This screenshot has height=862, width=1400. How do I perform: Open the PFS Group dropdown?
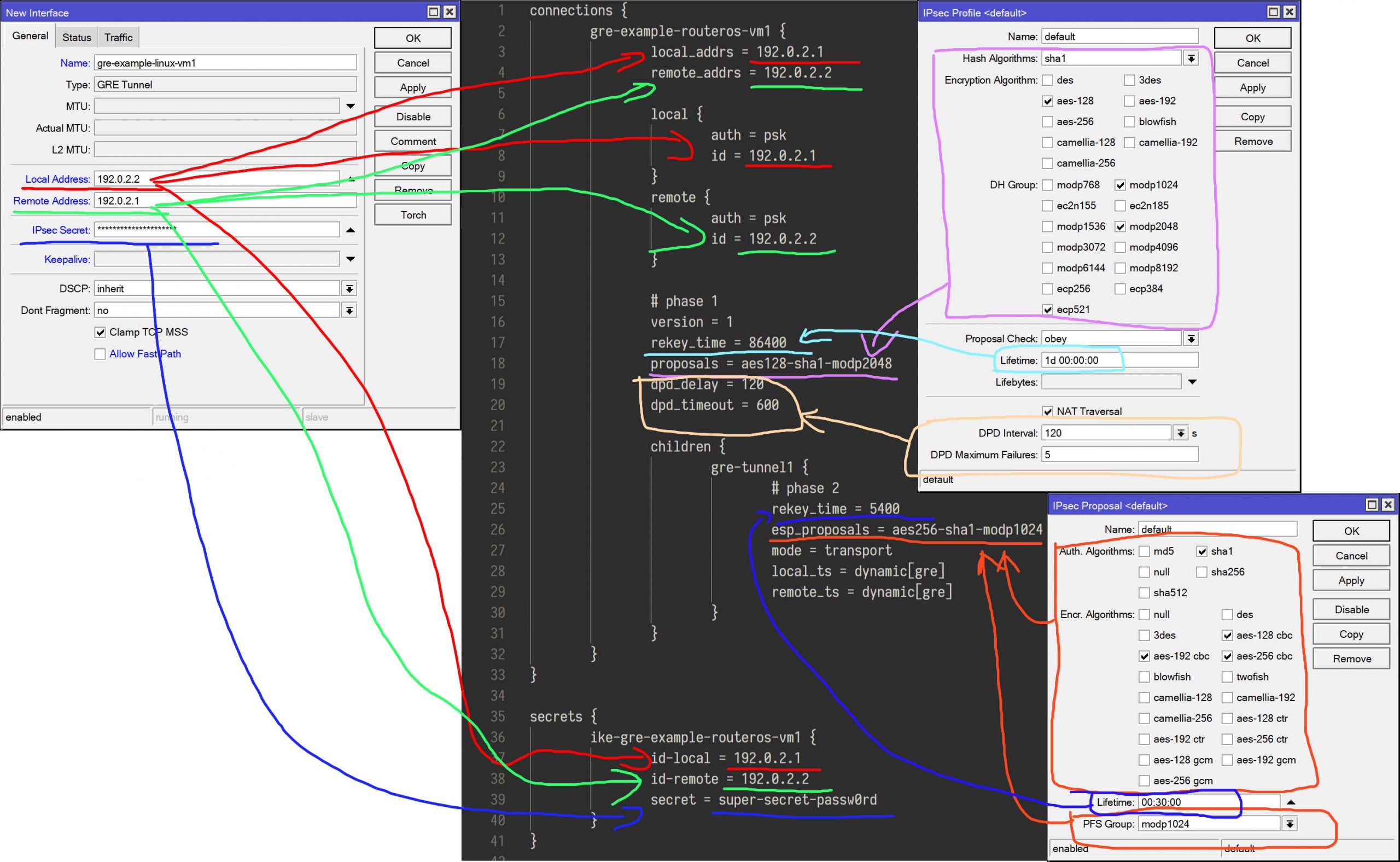[x=1290, y=824]
